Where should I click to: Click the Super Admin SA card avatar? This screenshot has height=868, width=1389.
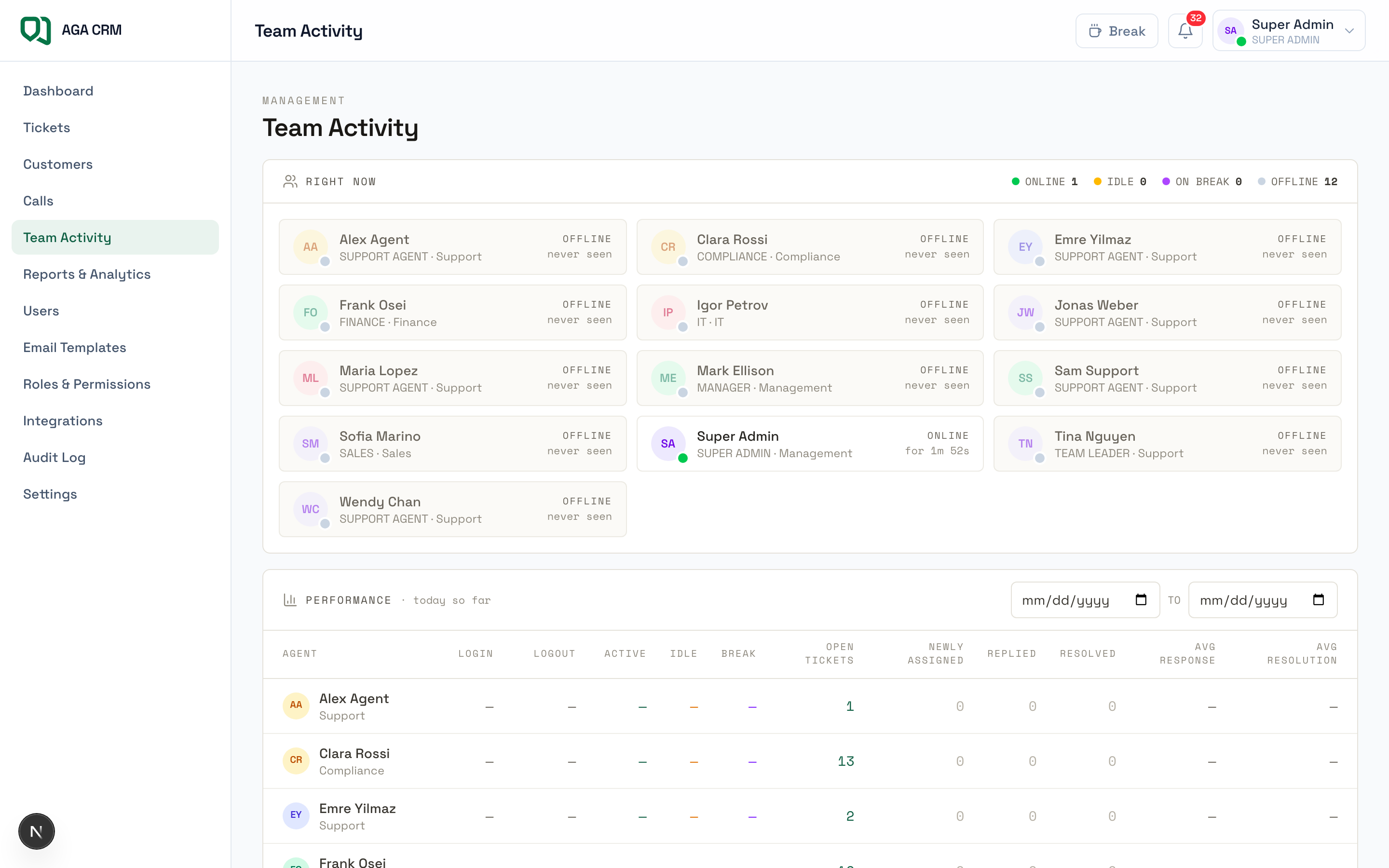[668, 444]
